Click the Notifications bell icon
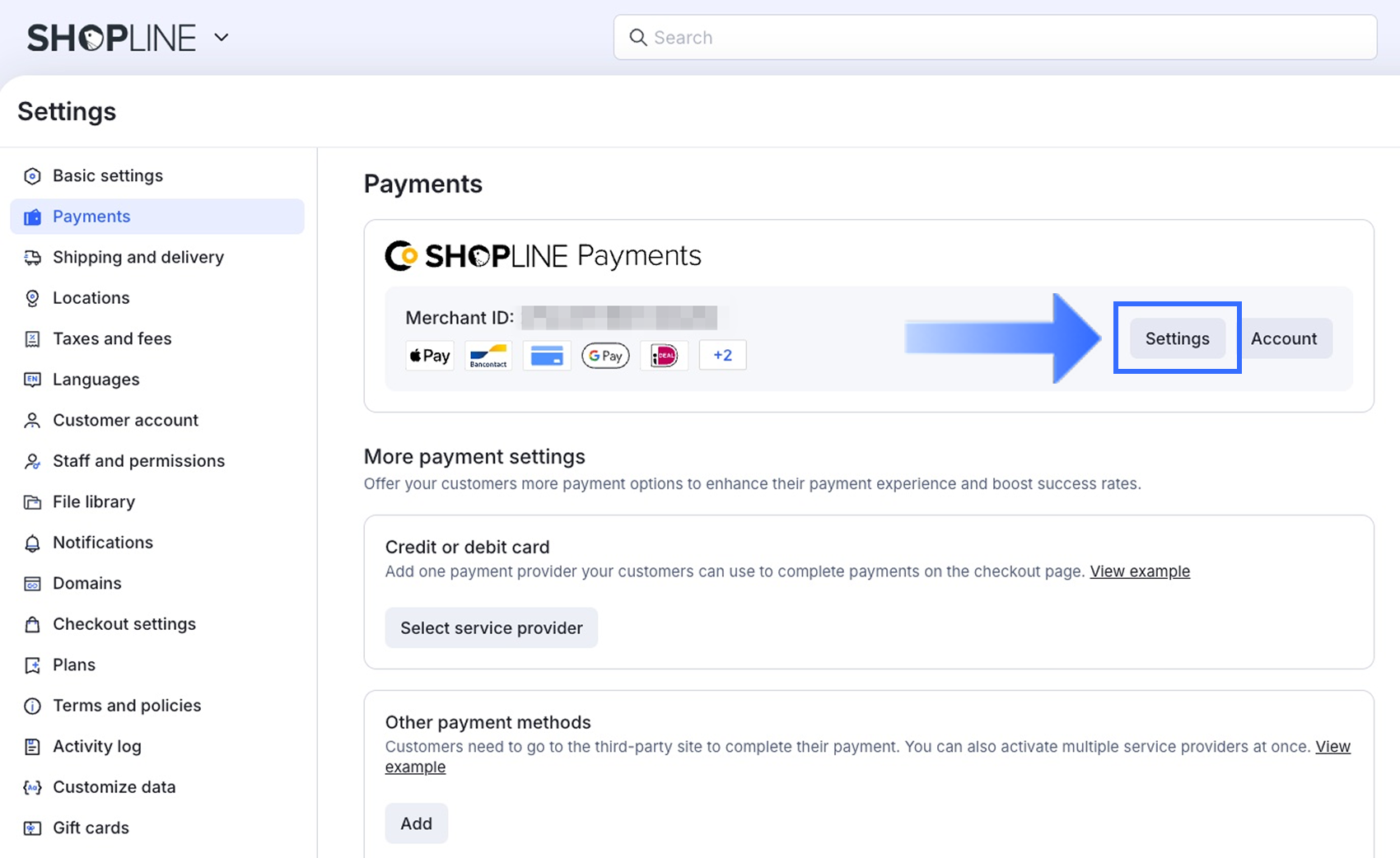Image resolution: width=1400 pixels, height=858 pixels. click(32, 543)
